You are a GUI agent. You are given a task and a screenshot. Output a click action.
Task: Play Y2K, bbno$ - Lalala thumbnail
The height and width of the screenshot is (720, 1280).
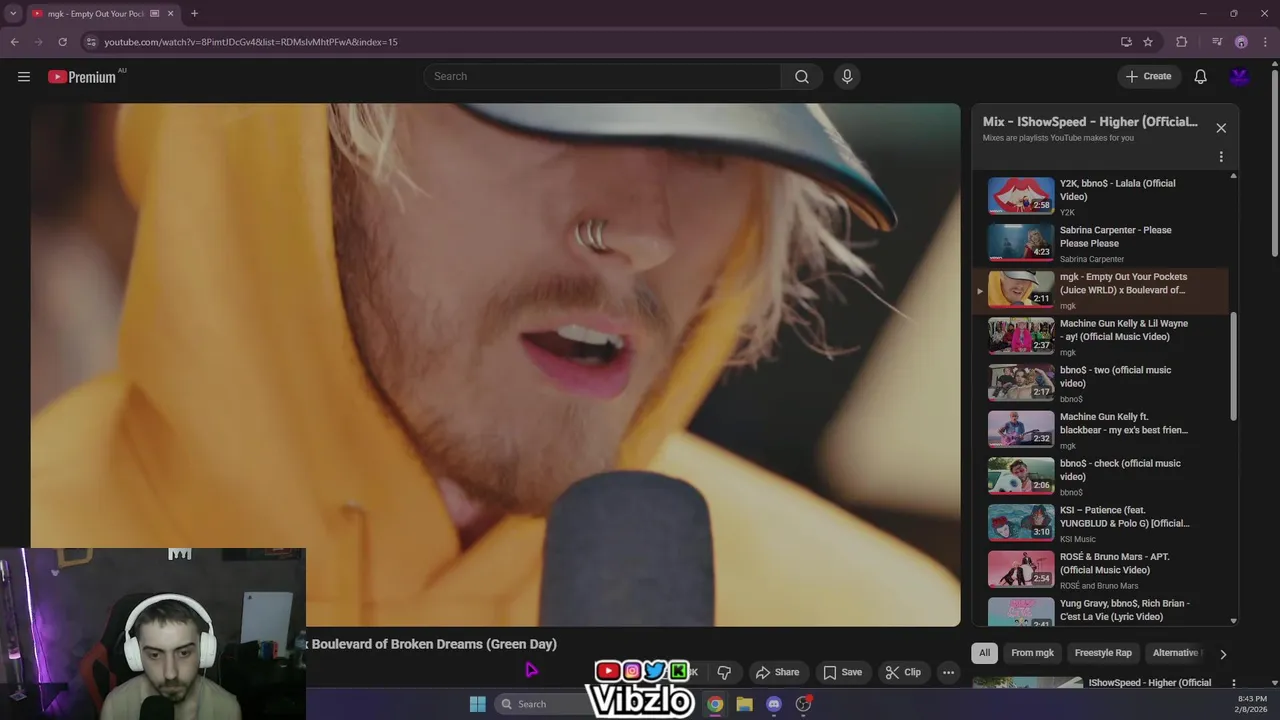click(1021, 196)
